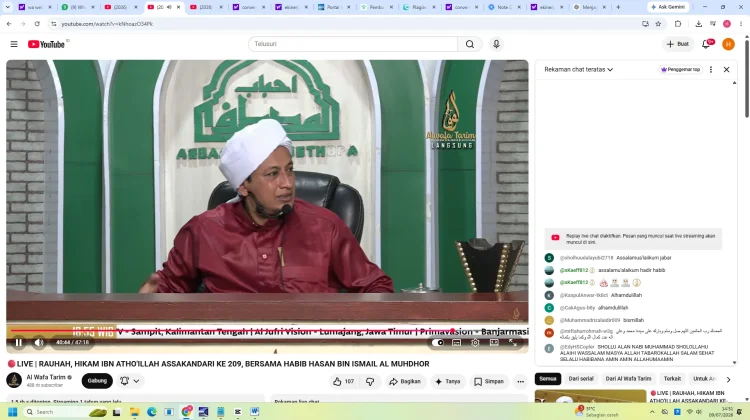
Task: Click the URL address bar
Action: pos(344,23)
